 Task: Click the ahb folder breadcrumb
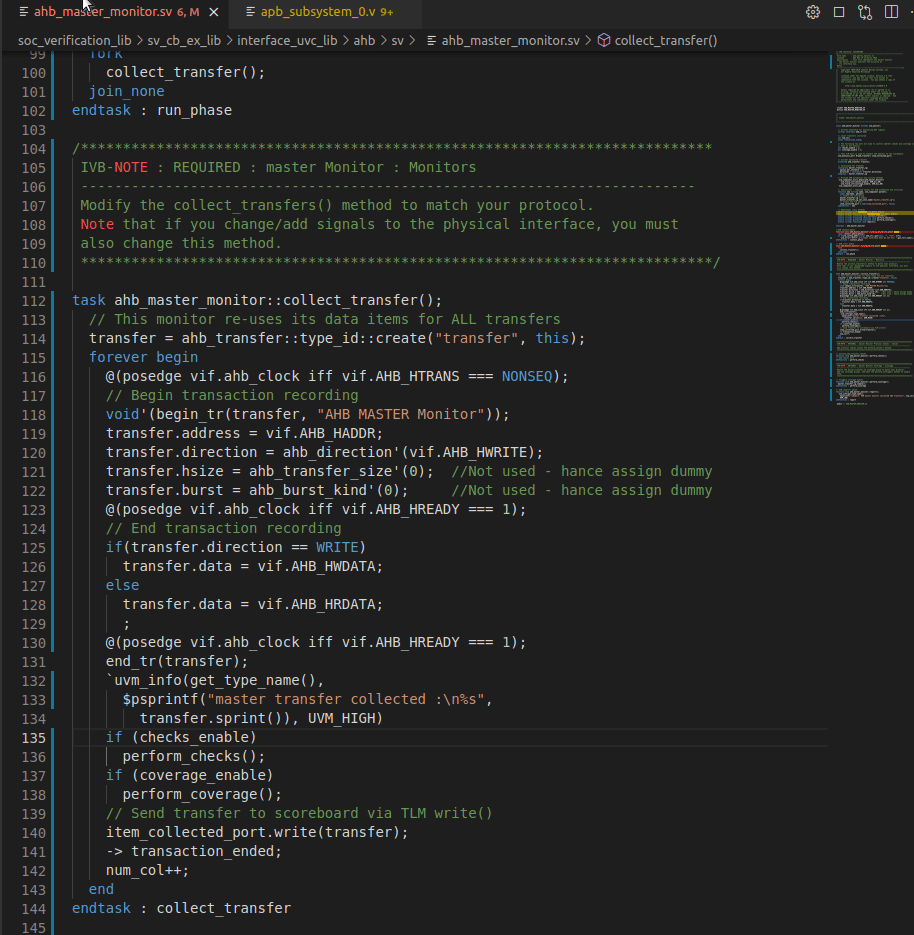(x=364, y=41)
